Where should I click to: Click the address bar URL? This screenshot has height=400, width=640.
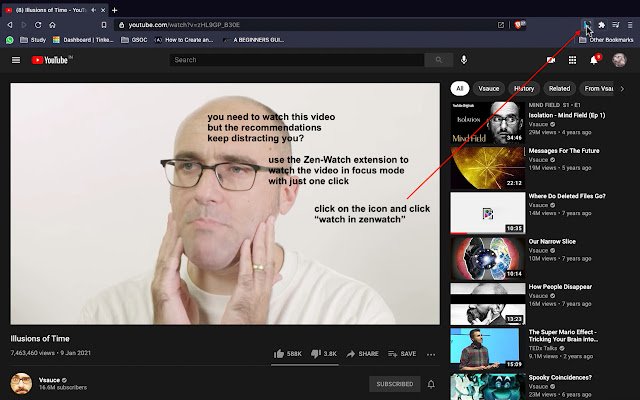[184, 25]
